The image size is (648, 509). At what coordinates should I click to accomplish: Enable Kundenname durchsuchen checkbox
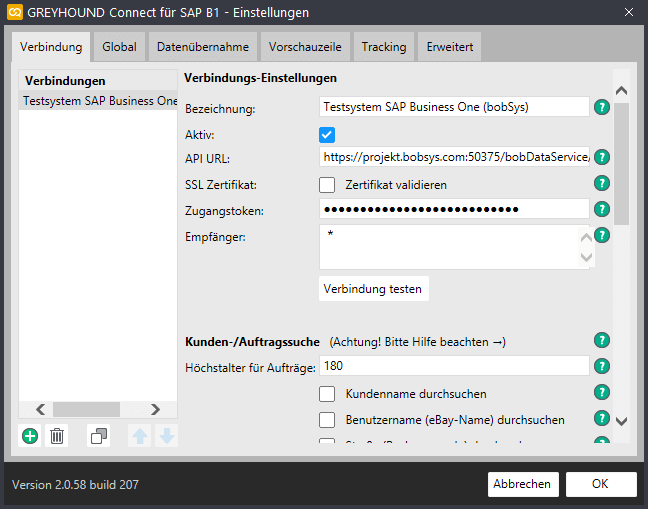point(327,394)
